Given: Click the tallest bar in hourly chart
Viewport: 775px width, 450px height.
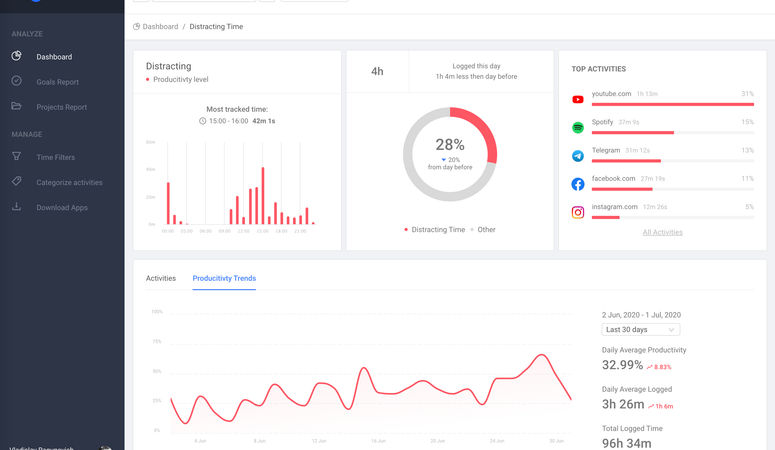Looking at the screenshot, I should (263, 196).
